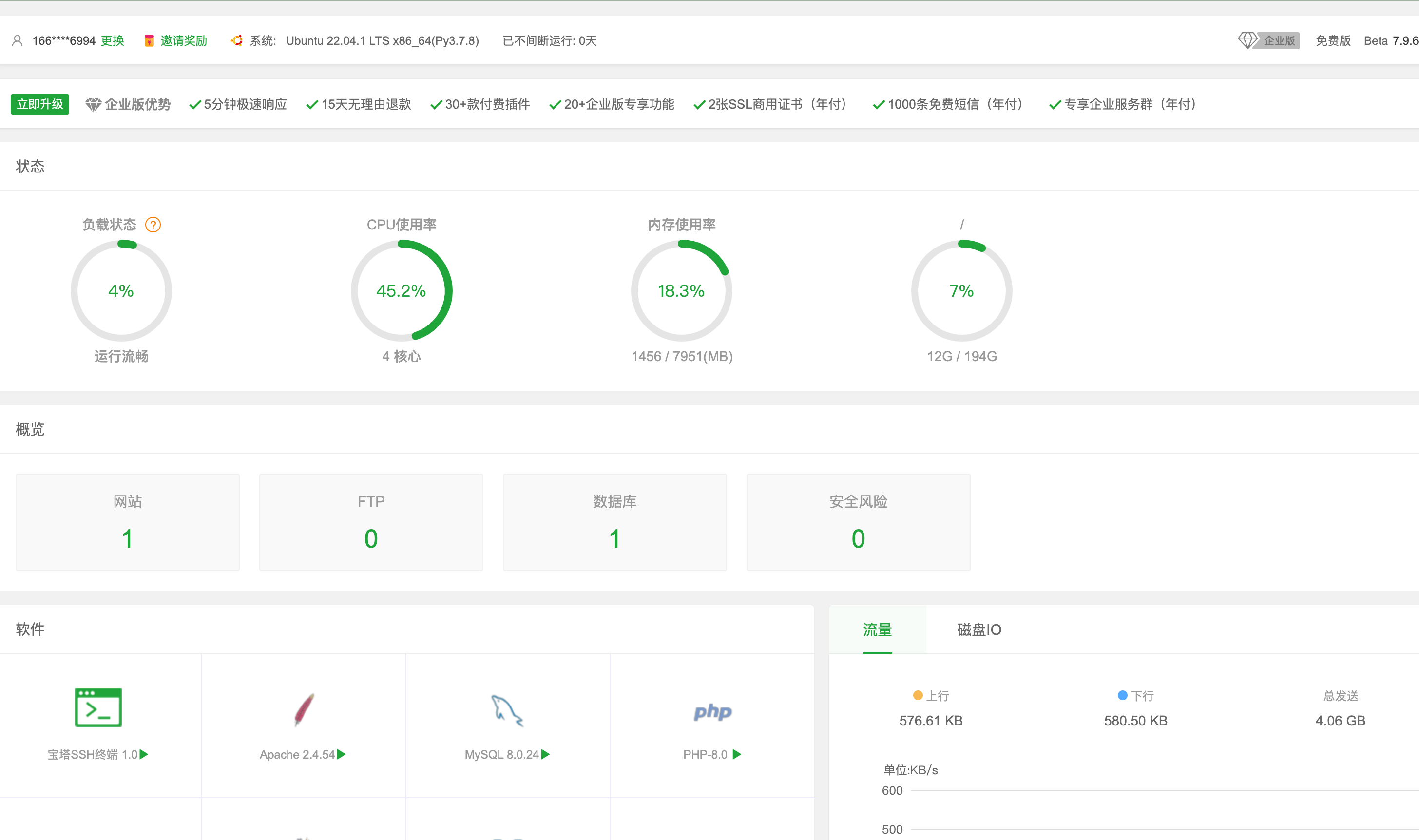The width and height of the screenshot is (1419, 840).
Task: Click the play arrow next to PHP-8.0
Action: coord(737,755)
